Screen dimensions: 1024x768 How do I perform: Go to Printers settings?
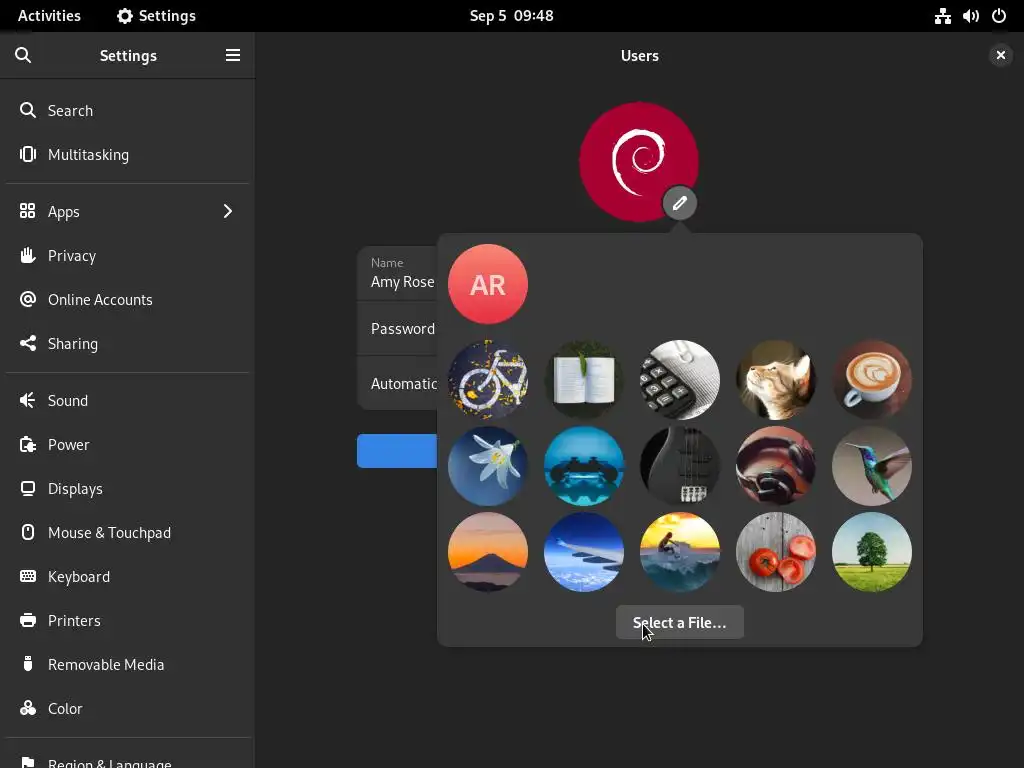pos(127,620)
